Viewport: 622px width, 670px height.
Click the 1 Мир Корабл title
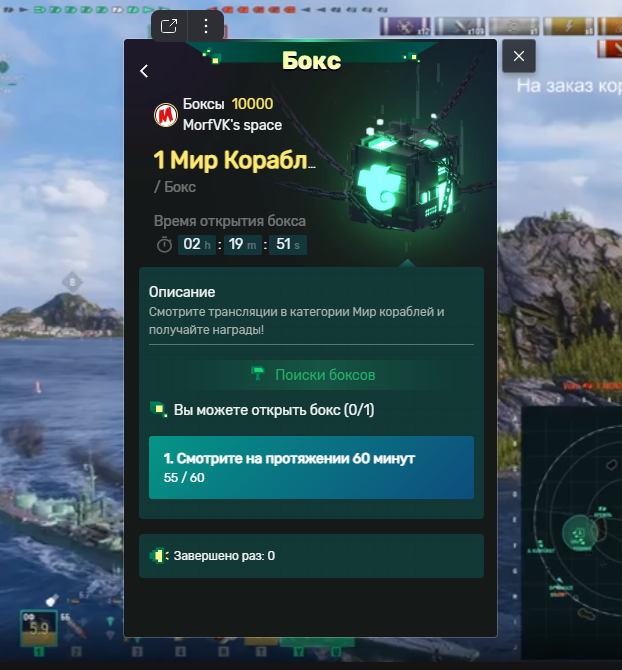pos(235,160)
